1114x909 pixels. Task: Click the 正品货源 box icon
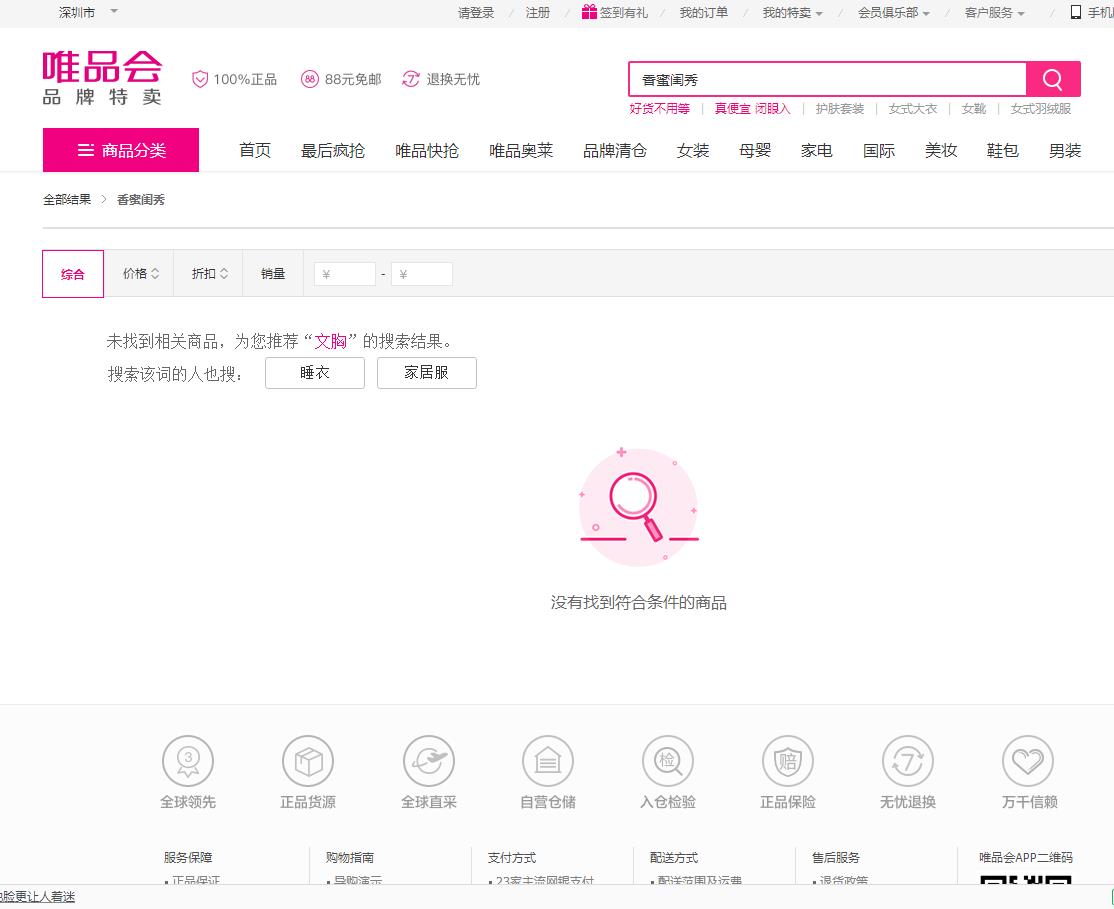coord(308,760)
